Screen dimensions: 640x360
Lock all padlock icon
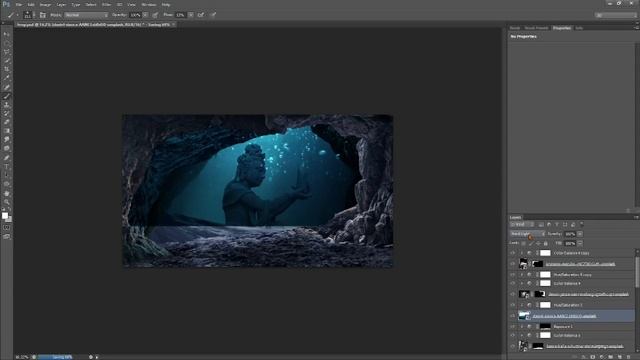(x=546, y=243)
